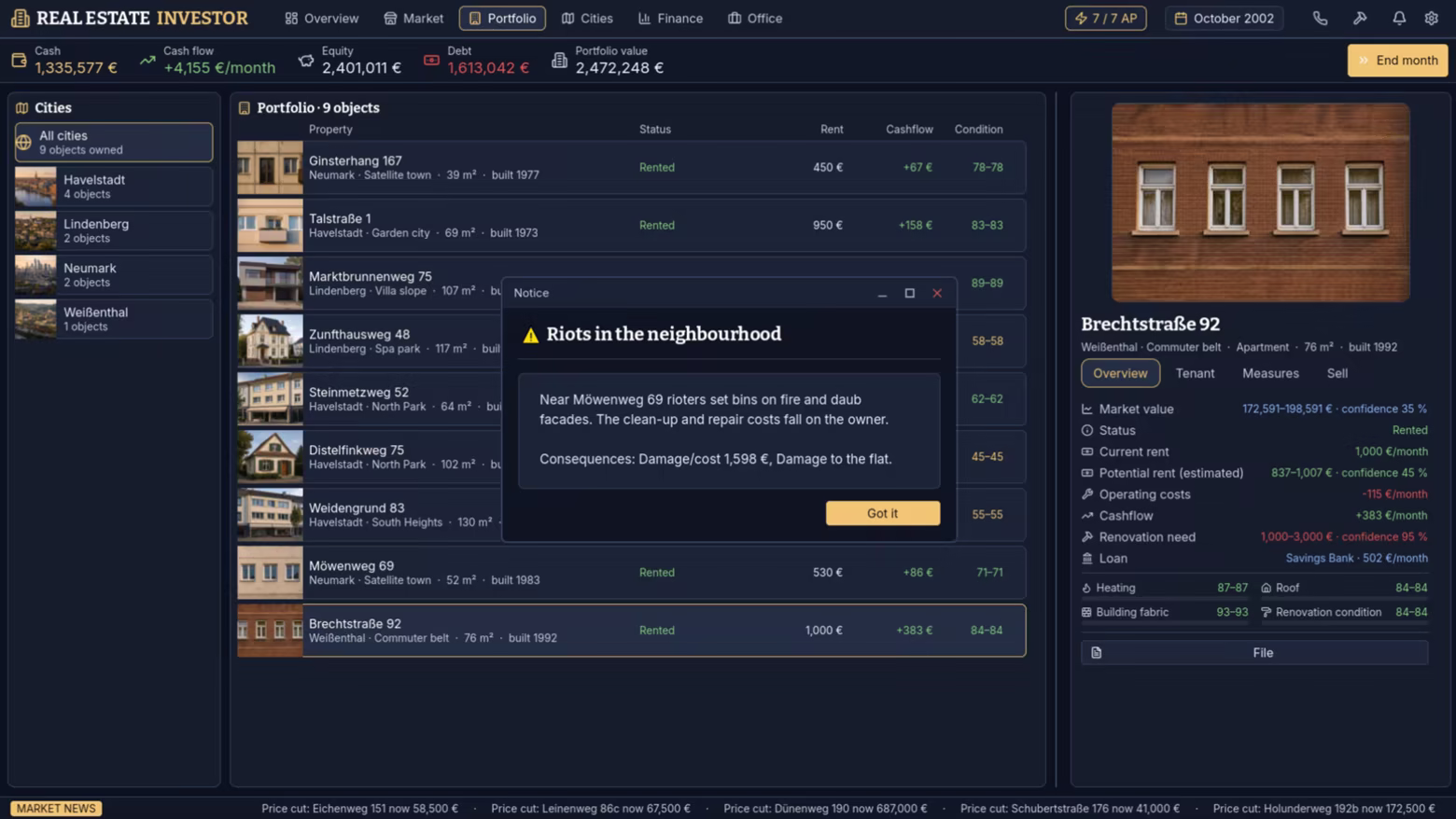Select the Möwenweg 69 property row

[632, 573]
